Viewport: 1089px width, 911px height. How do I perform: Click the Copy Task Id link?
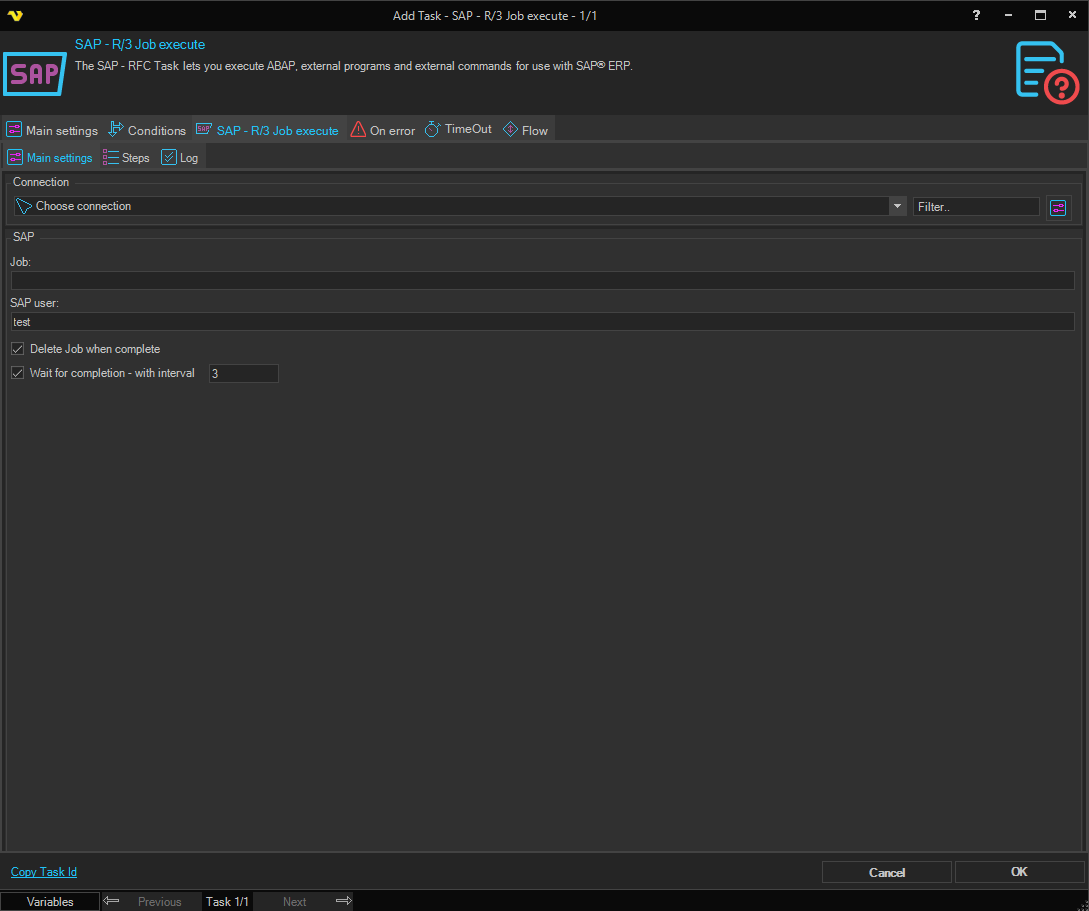point(44,872)
